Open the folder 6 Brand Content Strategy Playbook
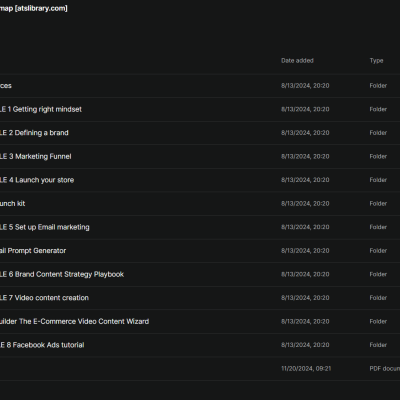Viewport: 400px width, 400px height. tap(62, 274)
